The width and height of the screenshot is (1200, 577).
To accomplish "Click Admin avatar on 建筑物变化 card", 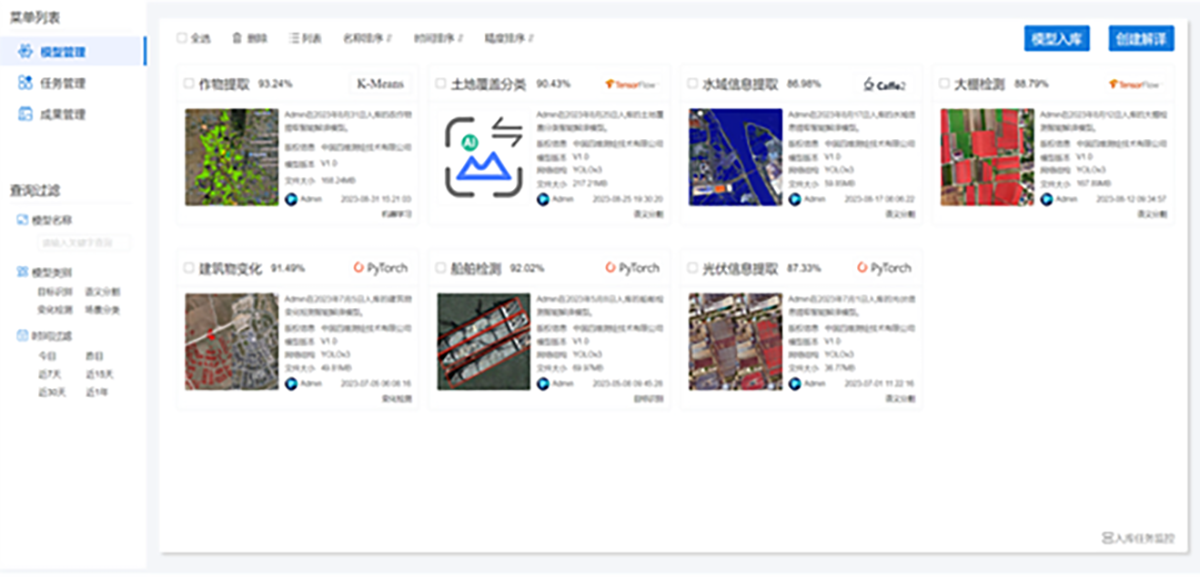I will point(292,383).
